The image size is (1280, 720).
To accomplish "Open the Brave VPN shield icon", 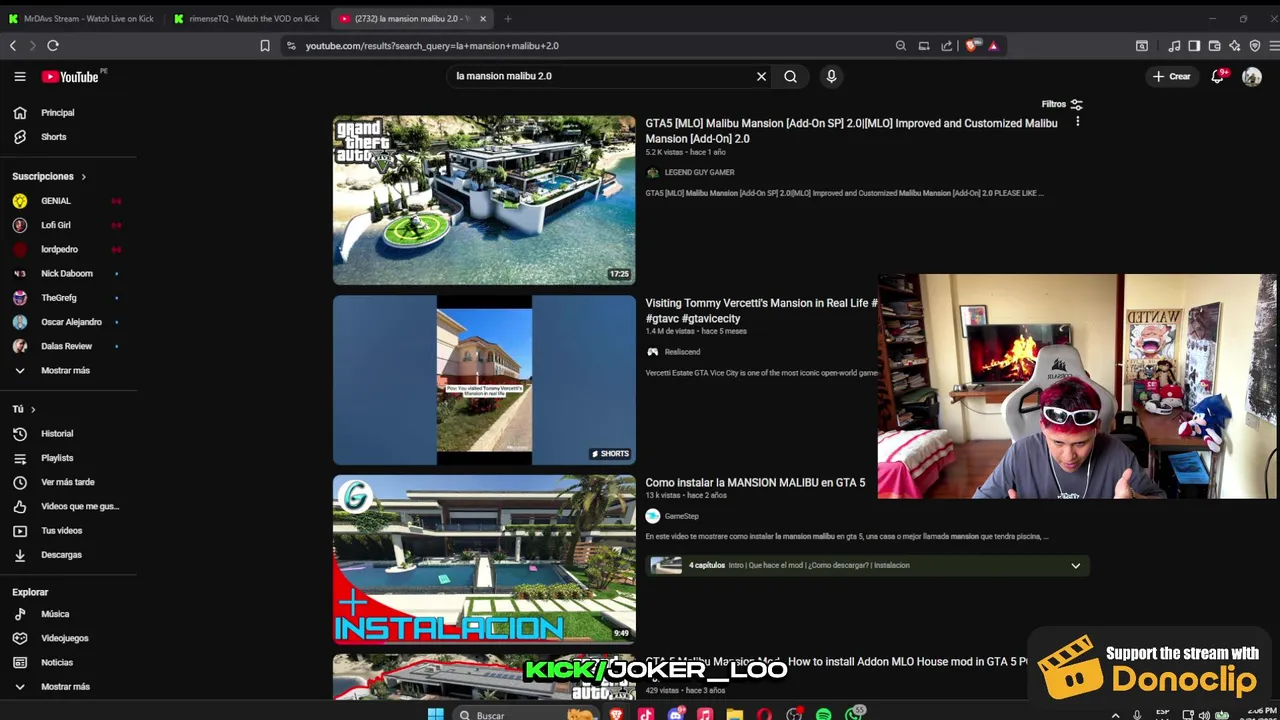I will tap(1254, 45).
